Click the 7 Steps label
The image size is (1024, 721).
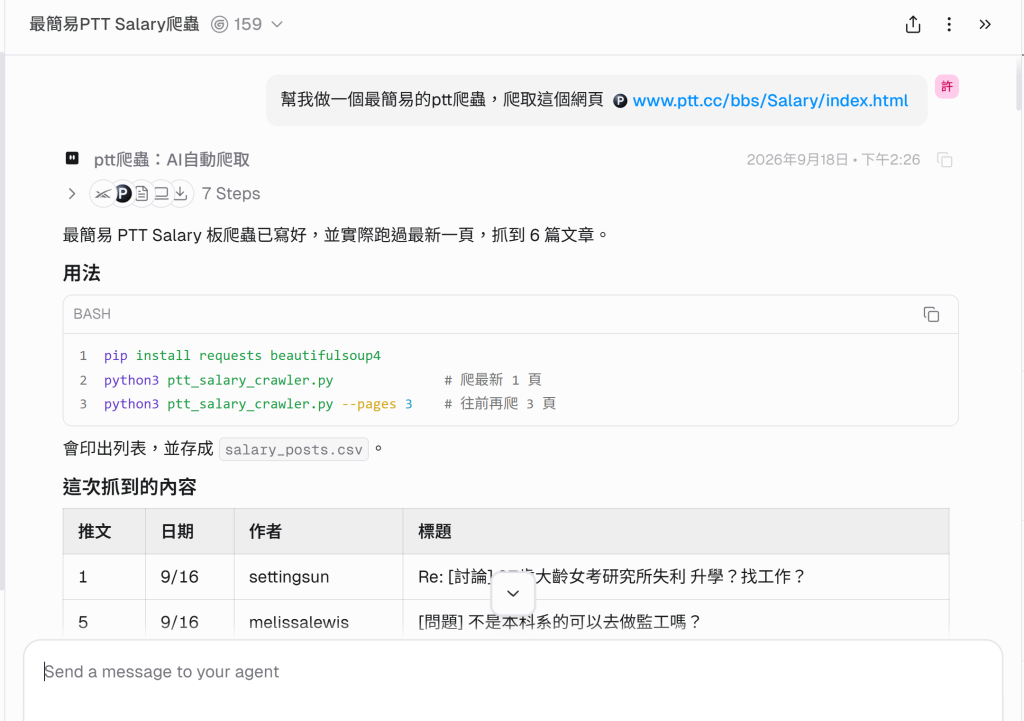[231, 194]
